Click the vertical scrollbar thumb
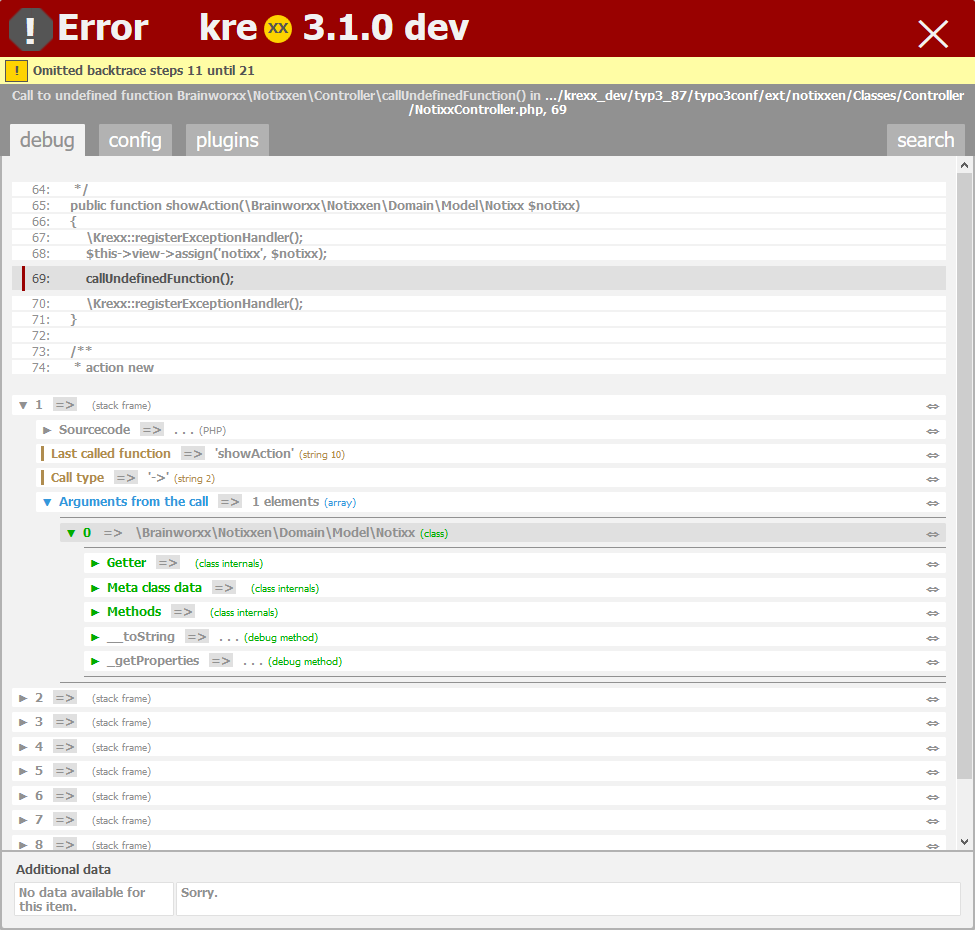Image resolution: width=975 pixels, height=930 pixels. coord(964,476)
